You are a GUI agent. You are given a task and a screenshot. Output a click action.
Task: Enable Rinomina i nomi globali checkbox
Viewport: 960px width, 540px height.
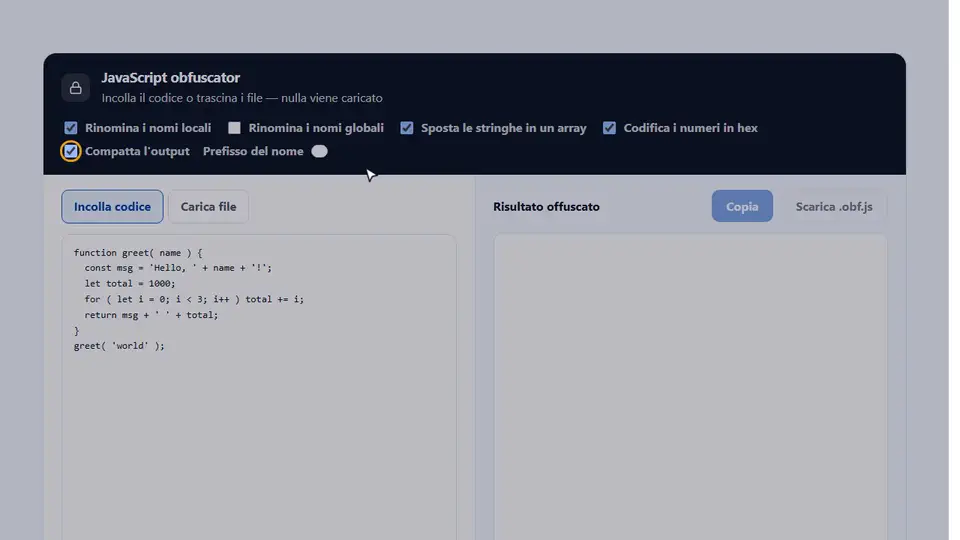pyautogui.click(x=234, y=128)
